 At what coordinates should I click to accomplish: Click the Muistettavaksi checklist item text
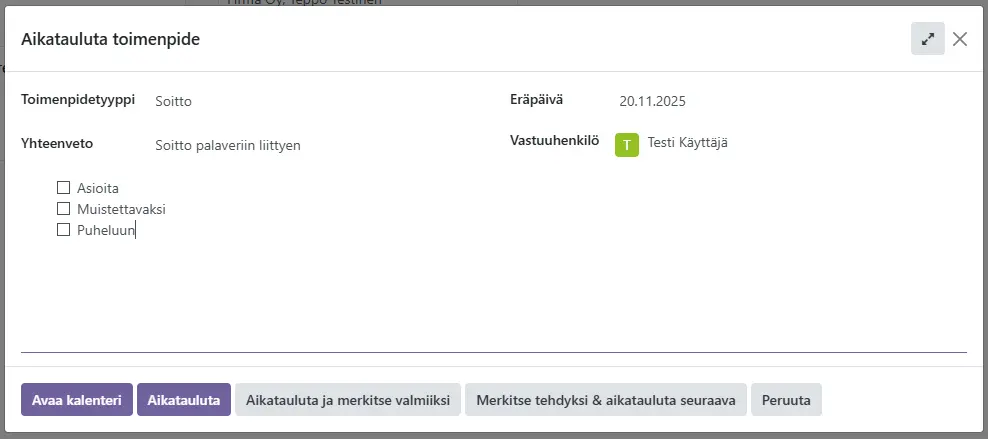pos(120,209)
